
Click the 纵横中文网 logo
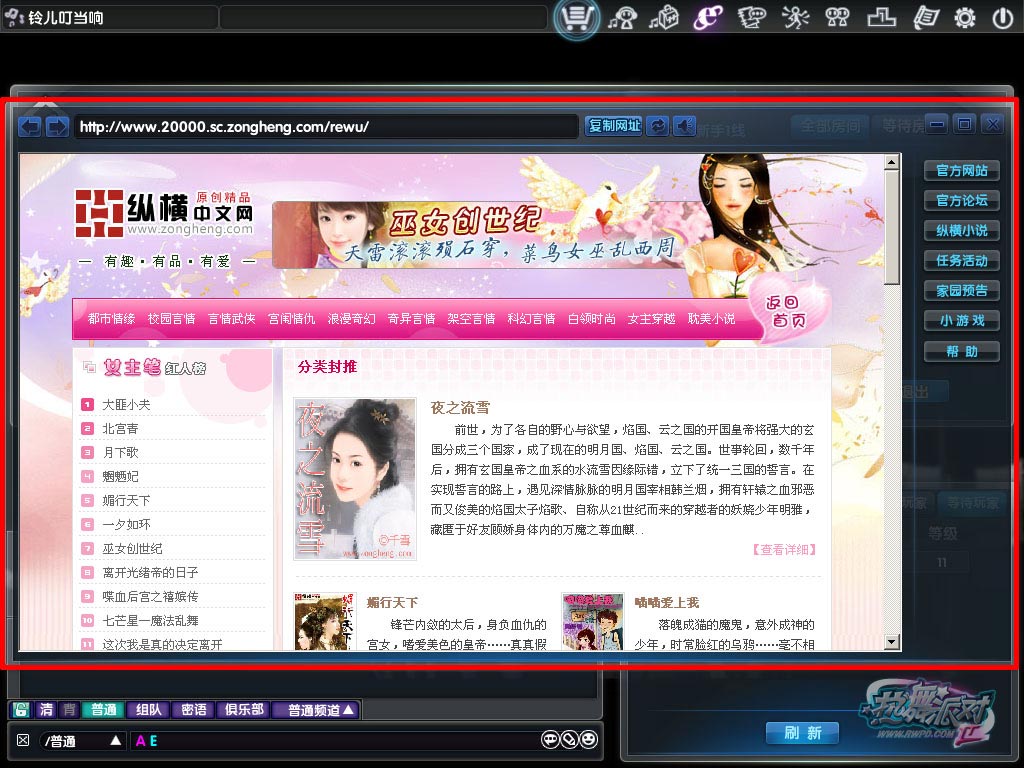tap(164, 214)
